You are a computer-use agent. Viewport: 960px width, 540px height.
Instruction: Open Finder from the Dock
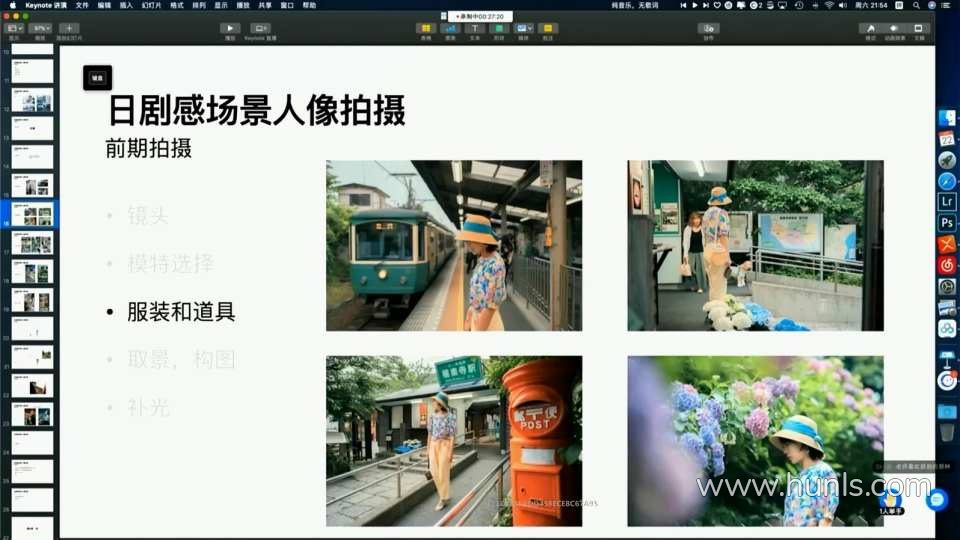pyautogui.click(x=947, y=118)
